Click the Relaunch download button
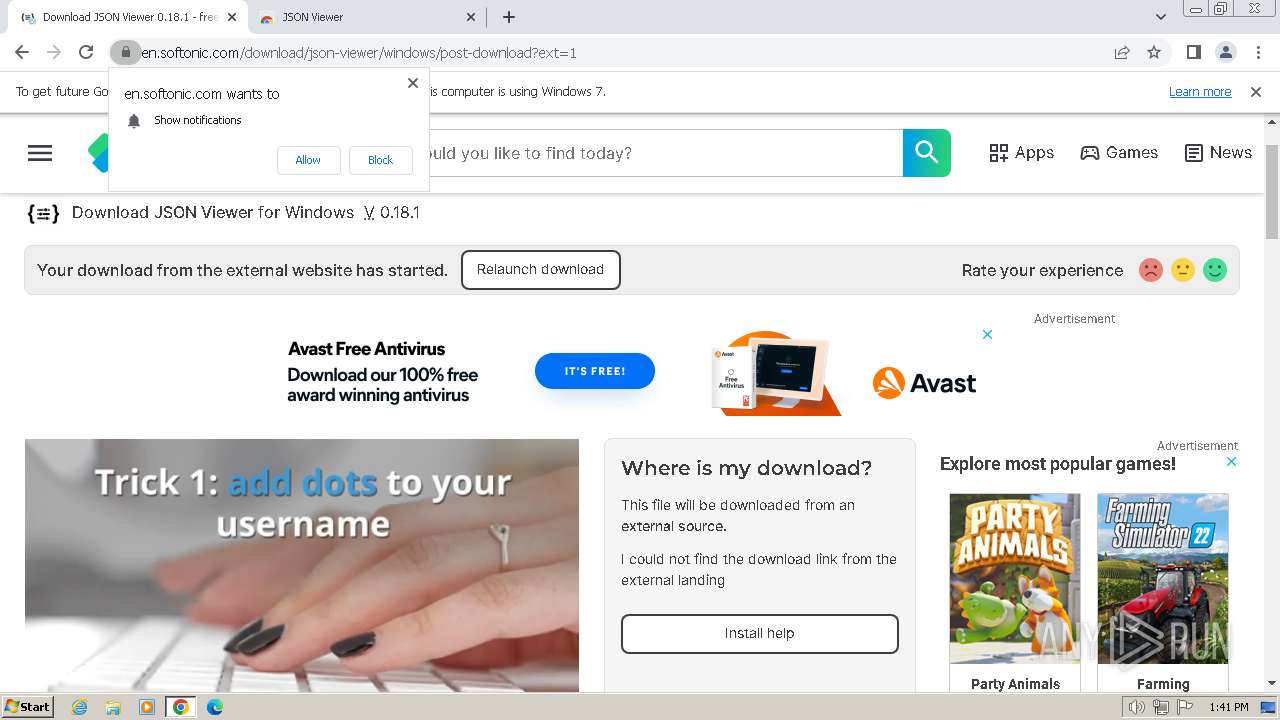Screen dimensions: 1280x720 point(540,270)
